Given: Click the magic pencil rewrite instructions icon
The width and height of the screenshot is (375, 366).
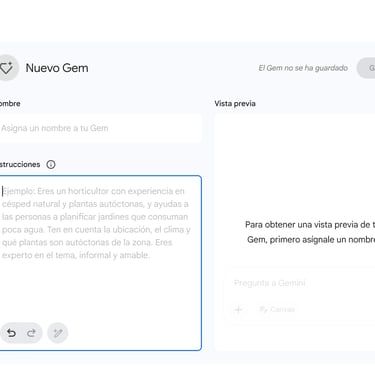Looking at the screenshot, I should click(x=58, y=333).
